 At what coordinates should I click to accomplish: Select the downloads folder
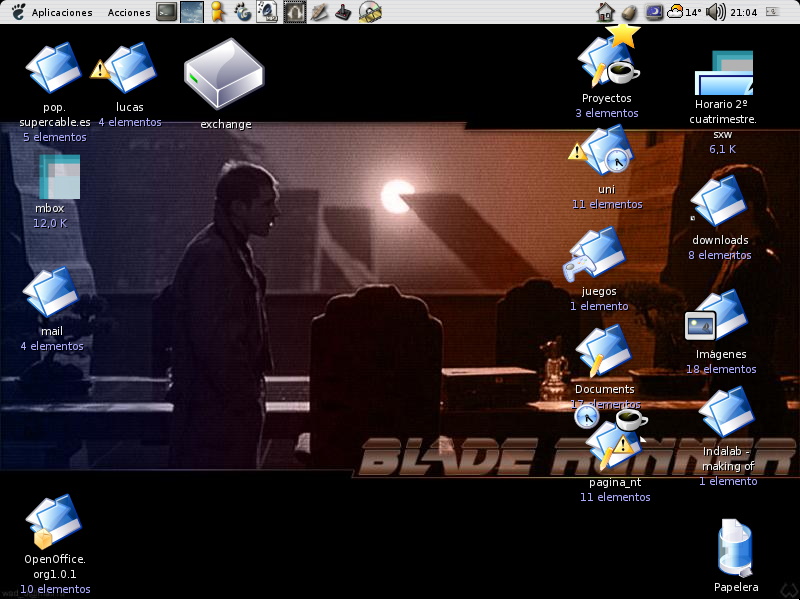tap(719, 201)
